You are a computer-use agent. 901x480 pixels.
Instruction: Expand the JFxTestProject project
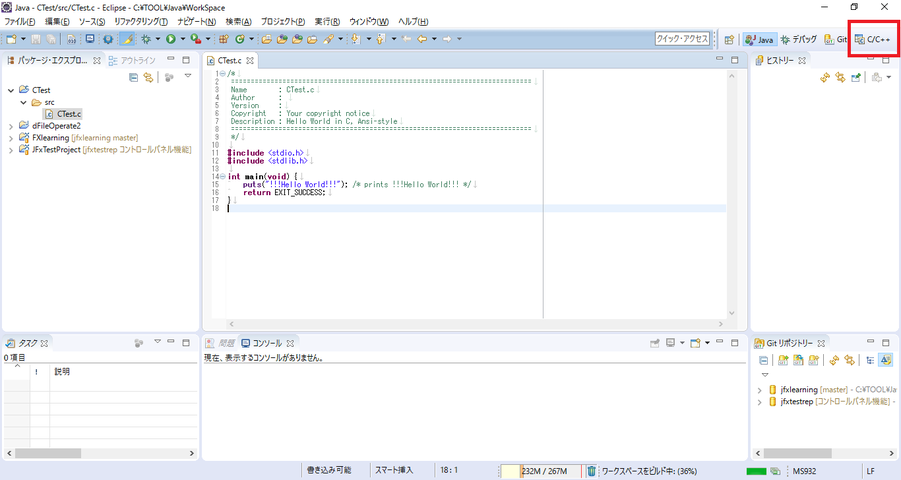point(11,150)
